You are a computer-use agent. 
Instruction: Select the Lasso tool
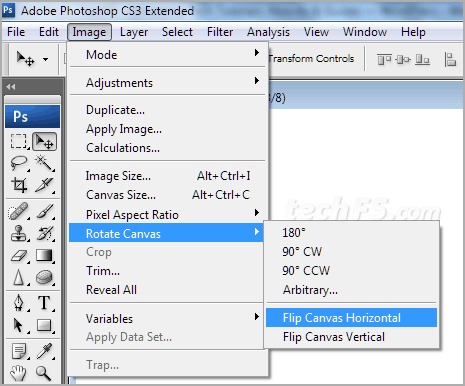point(19,163)
